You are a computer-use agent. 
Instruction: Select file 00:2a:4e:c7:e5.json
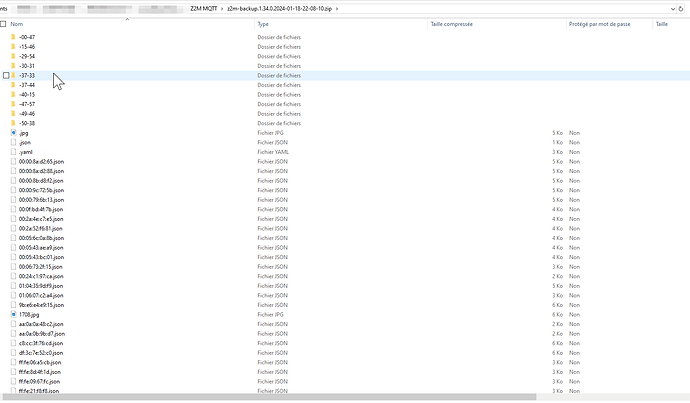tap(41, 219)
